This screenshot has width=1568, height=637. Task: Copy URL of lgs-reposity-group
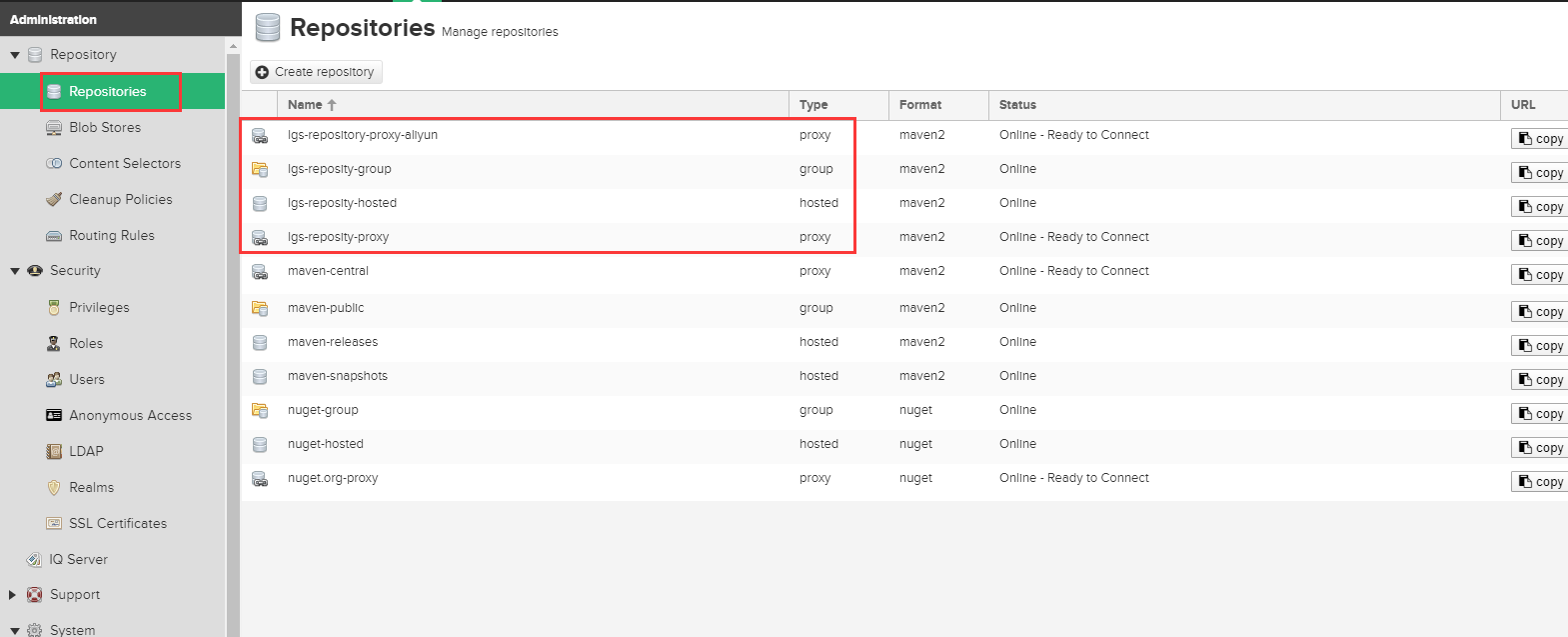point(1540,173)
